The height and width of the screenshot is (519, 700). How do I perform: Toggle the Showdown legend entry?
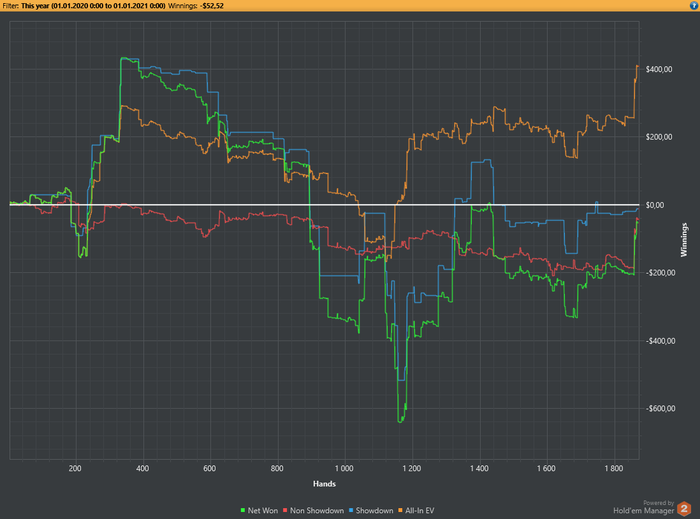tap(371, 510)
